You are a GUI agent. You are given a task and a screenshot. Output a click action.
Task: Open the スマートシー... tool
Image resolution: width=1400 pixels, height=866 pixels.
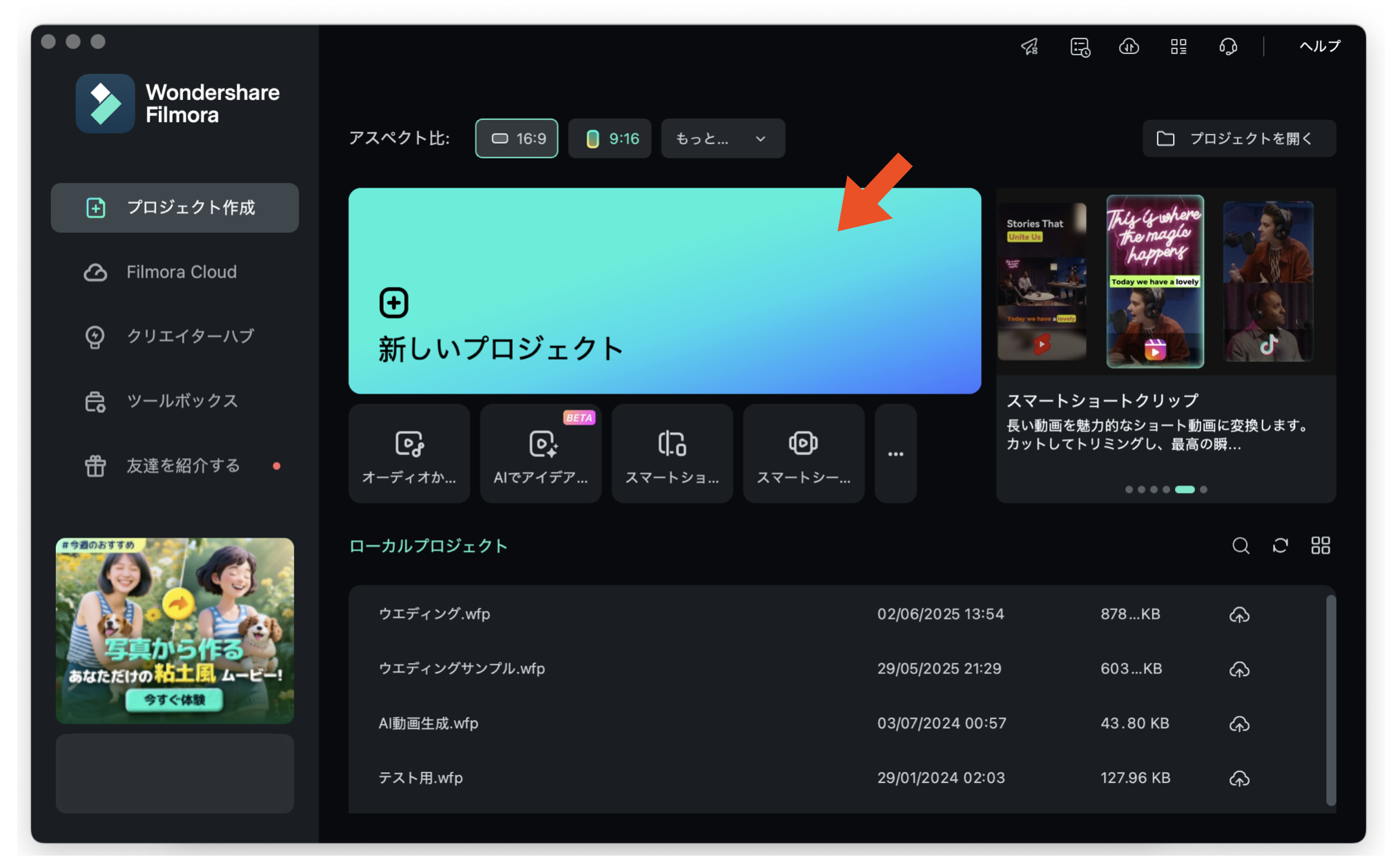804,454
